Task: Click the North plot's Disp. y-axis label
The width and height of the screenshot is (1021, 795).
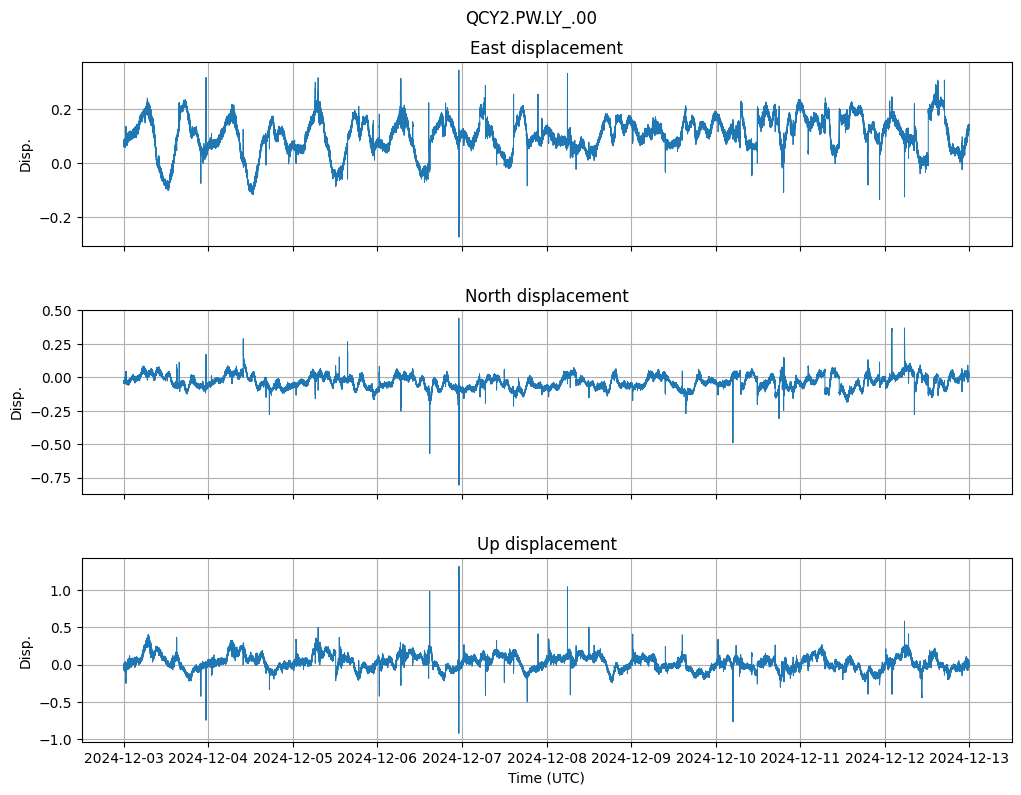Action: (x=17, y=402)
